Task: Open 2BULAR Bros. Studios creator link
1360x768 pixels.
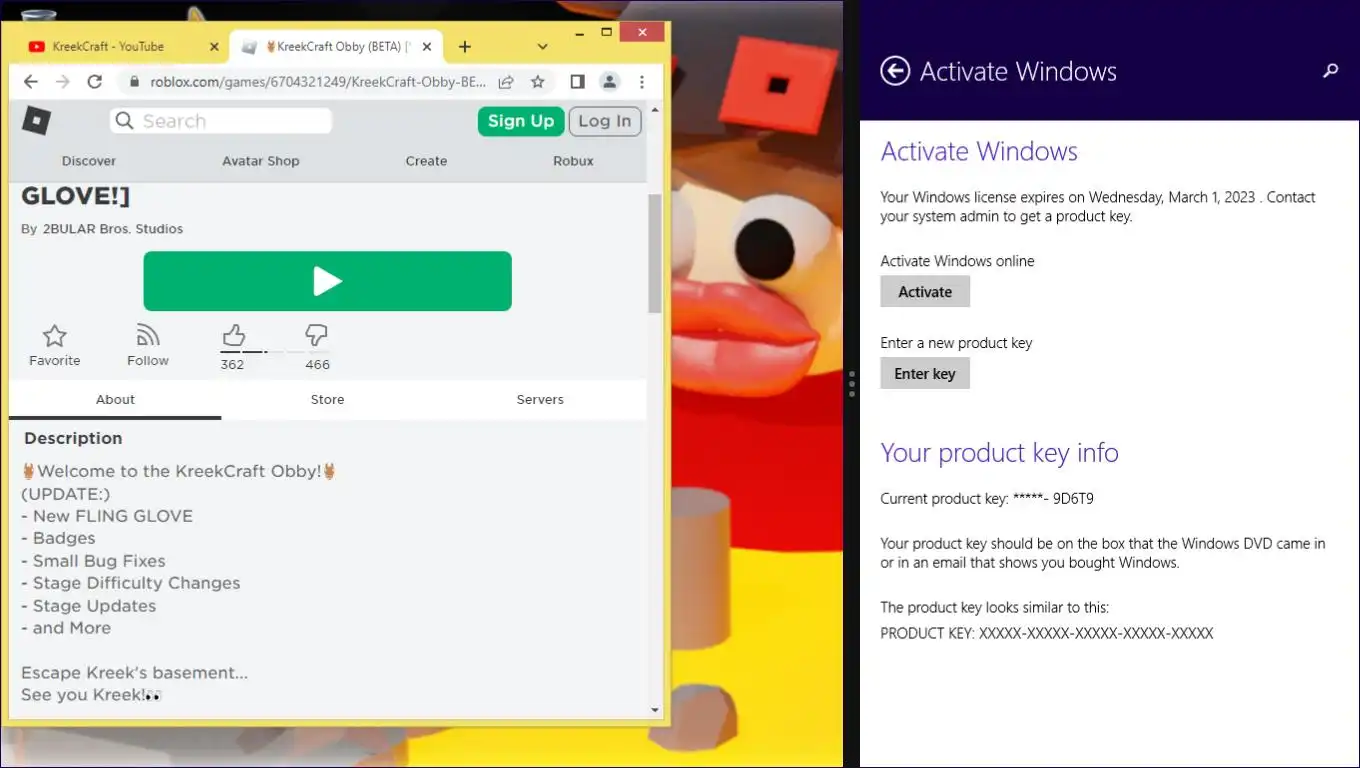Action: (113, 229)
